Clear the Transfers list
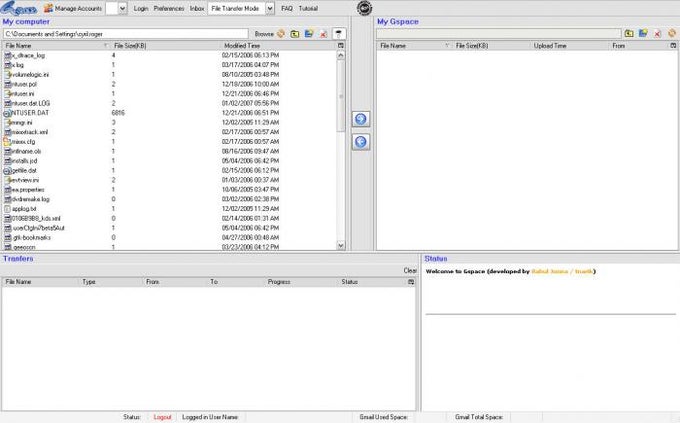Image resolution: width=680 pixels, height=423 pixels. tap(410, 270)
